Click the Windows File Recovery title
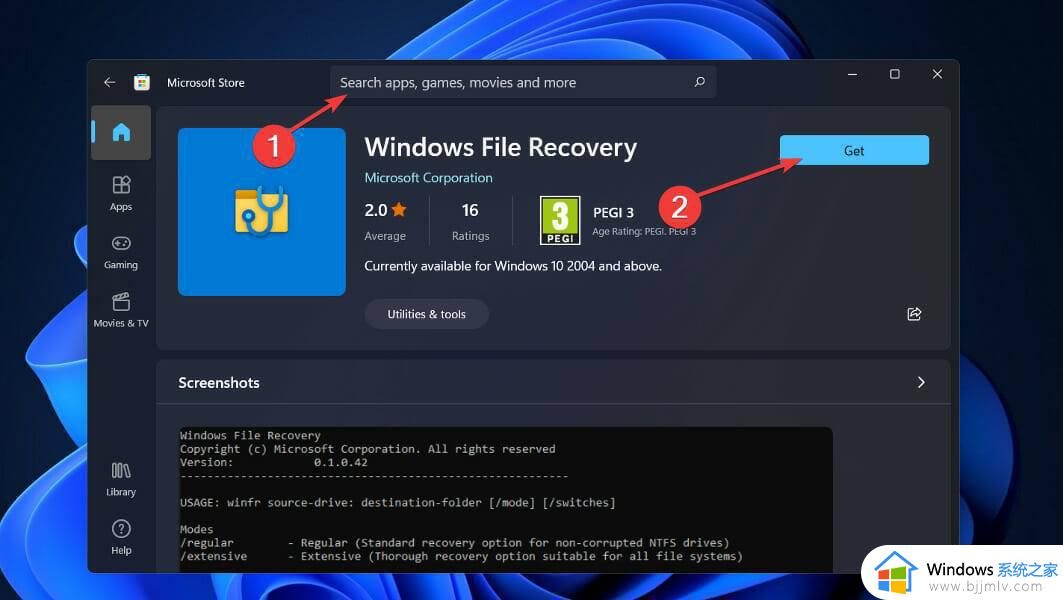Viewport: 1063px width, 600px height. pyautogui.click(x=501, y=147)
